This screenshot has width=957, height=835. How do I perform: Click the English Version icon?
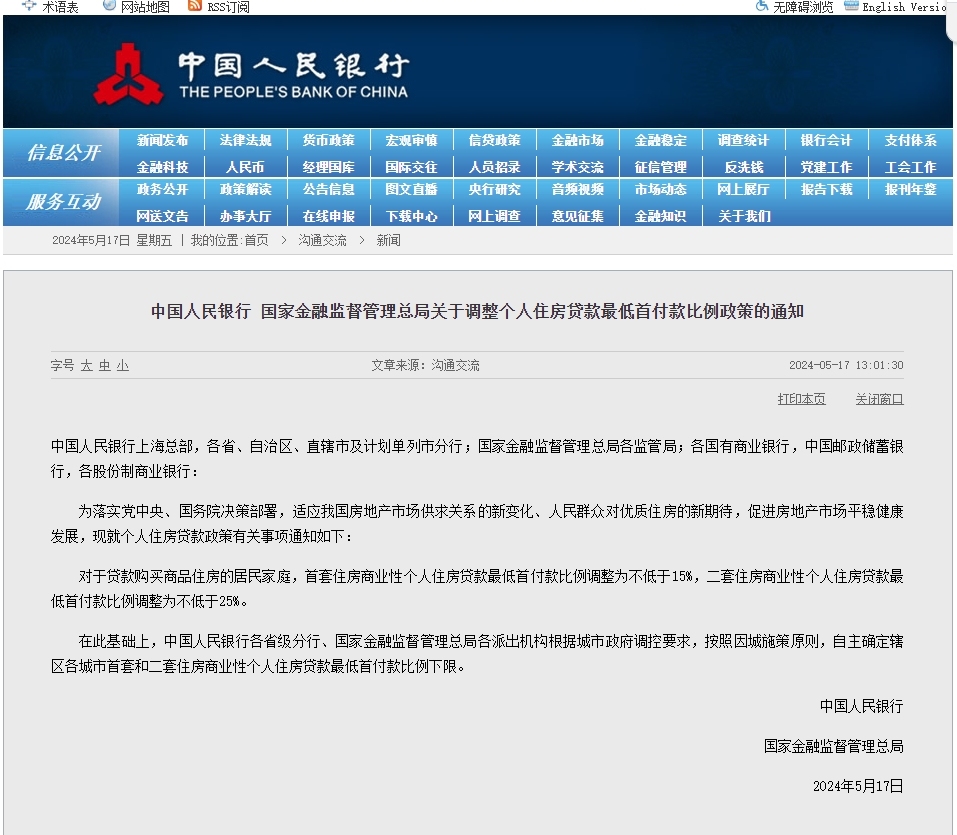[x=851, y=5]
